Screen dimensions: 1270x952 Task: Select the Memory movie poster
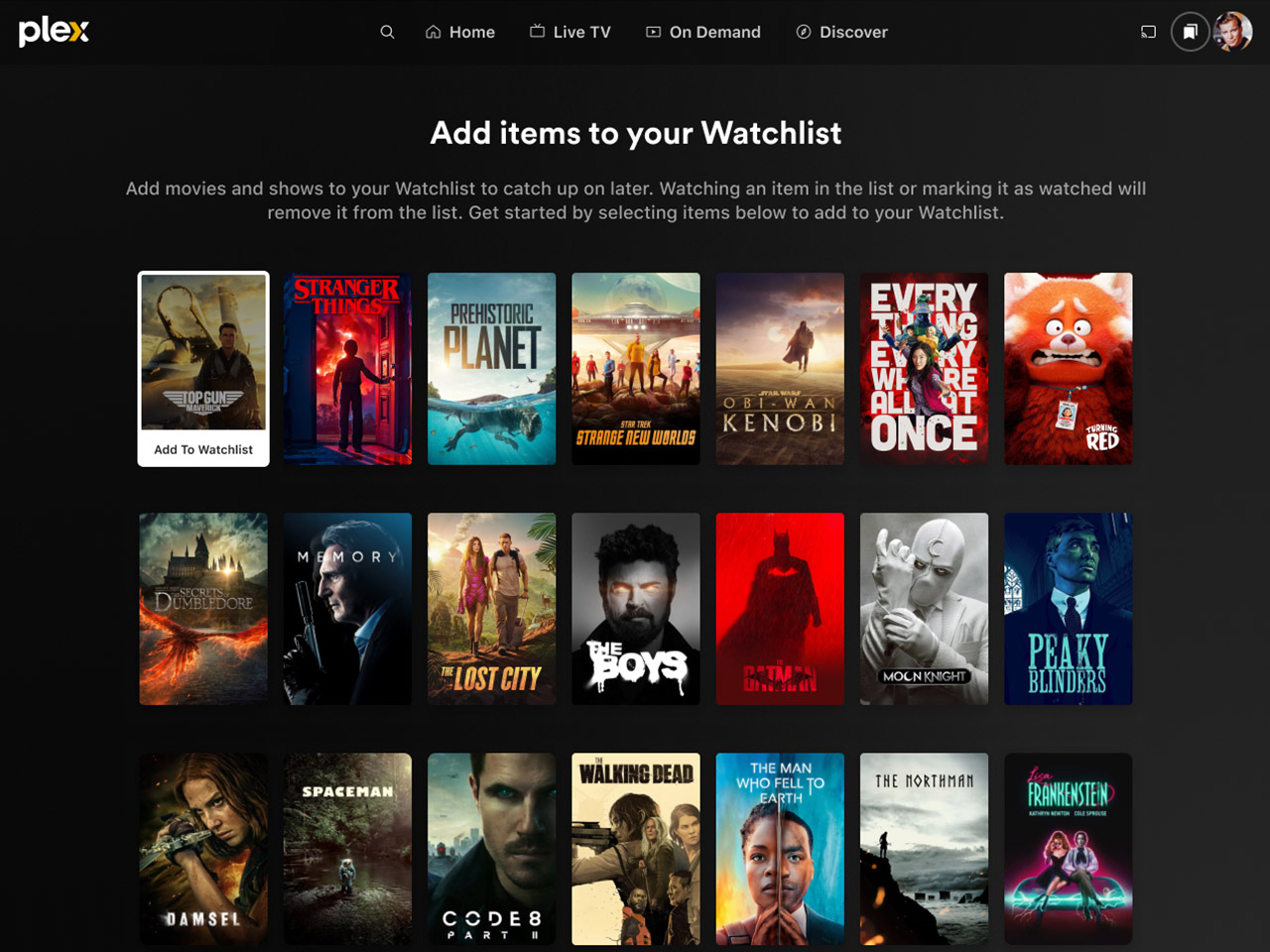[x=347, y=609]
